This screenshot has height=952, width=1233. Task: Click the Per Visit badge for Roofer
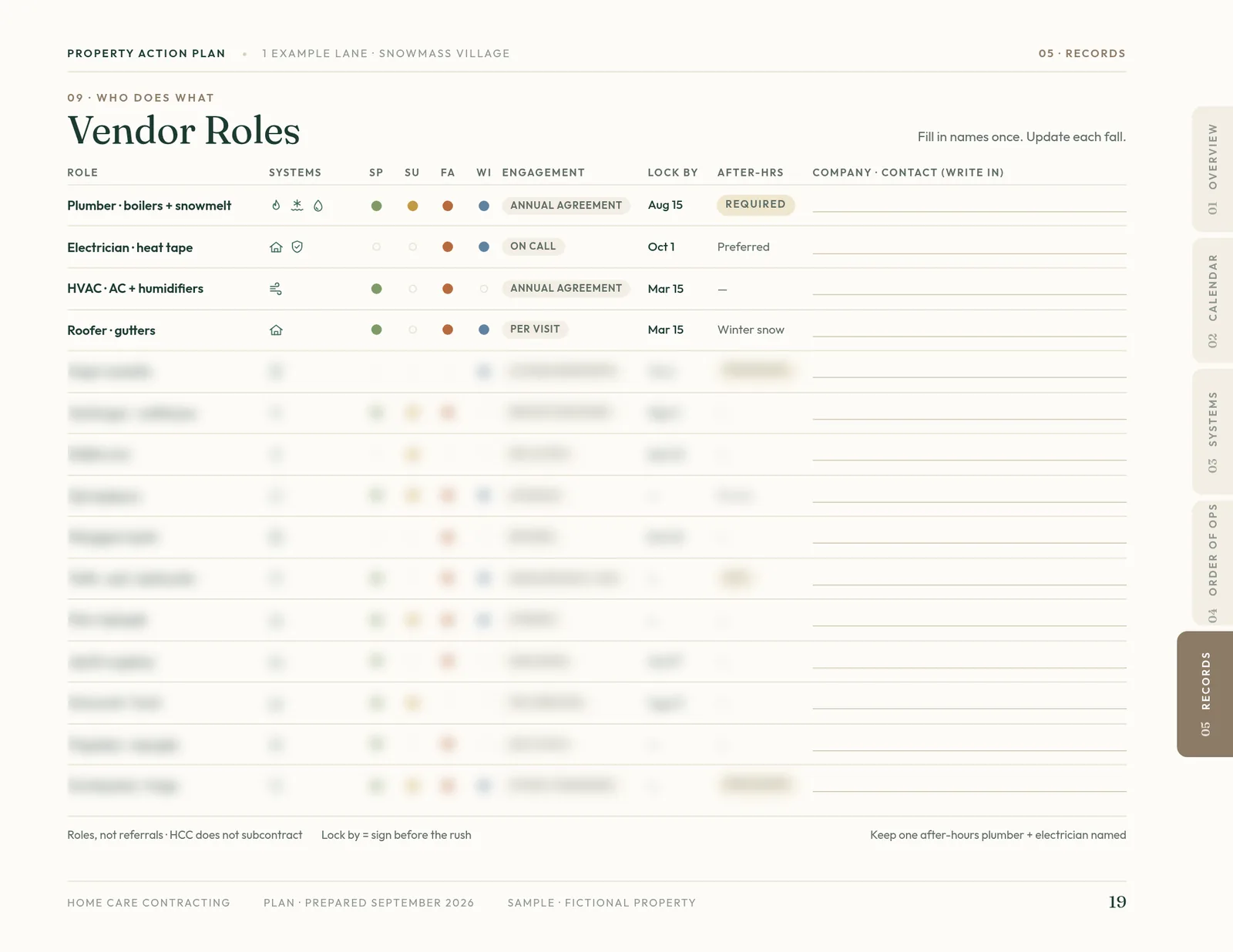click(535, 329)
